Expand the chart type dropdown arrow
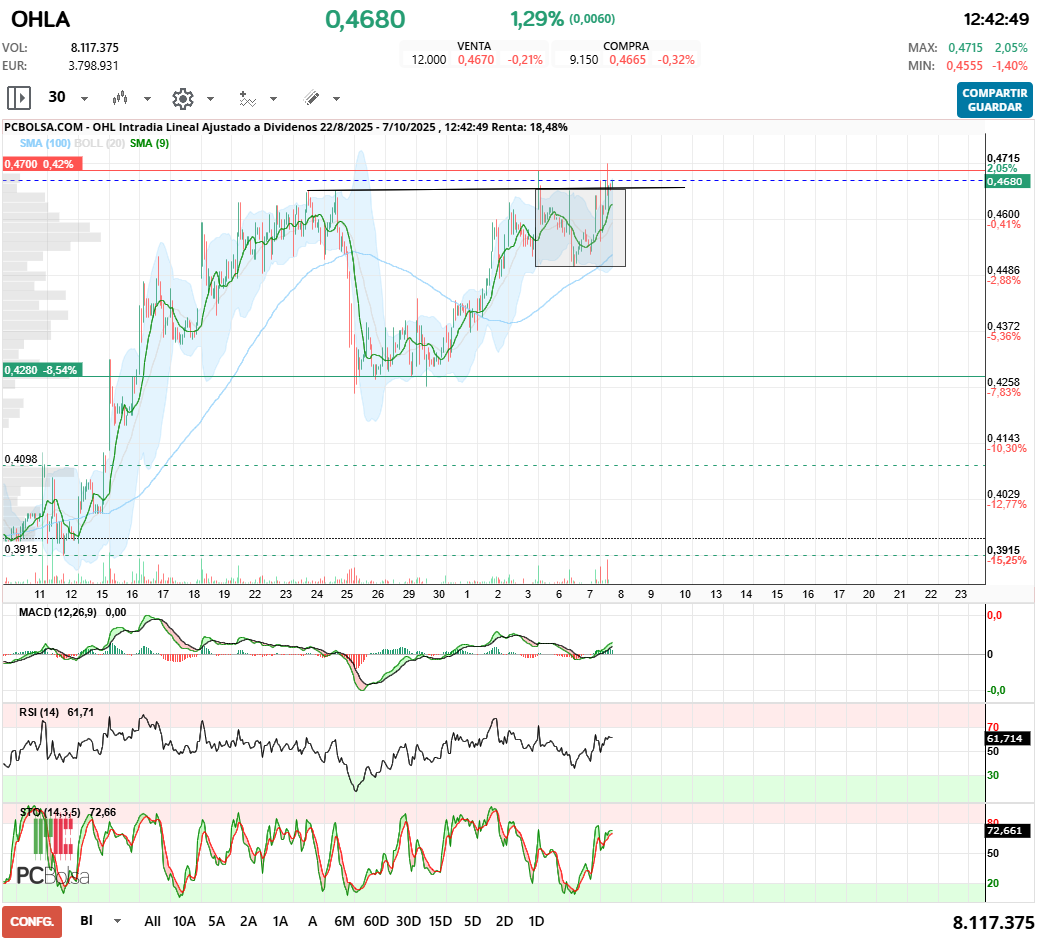Viewport: 1048px width, 943px height. pyautogui.click(x=147, y=99)
